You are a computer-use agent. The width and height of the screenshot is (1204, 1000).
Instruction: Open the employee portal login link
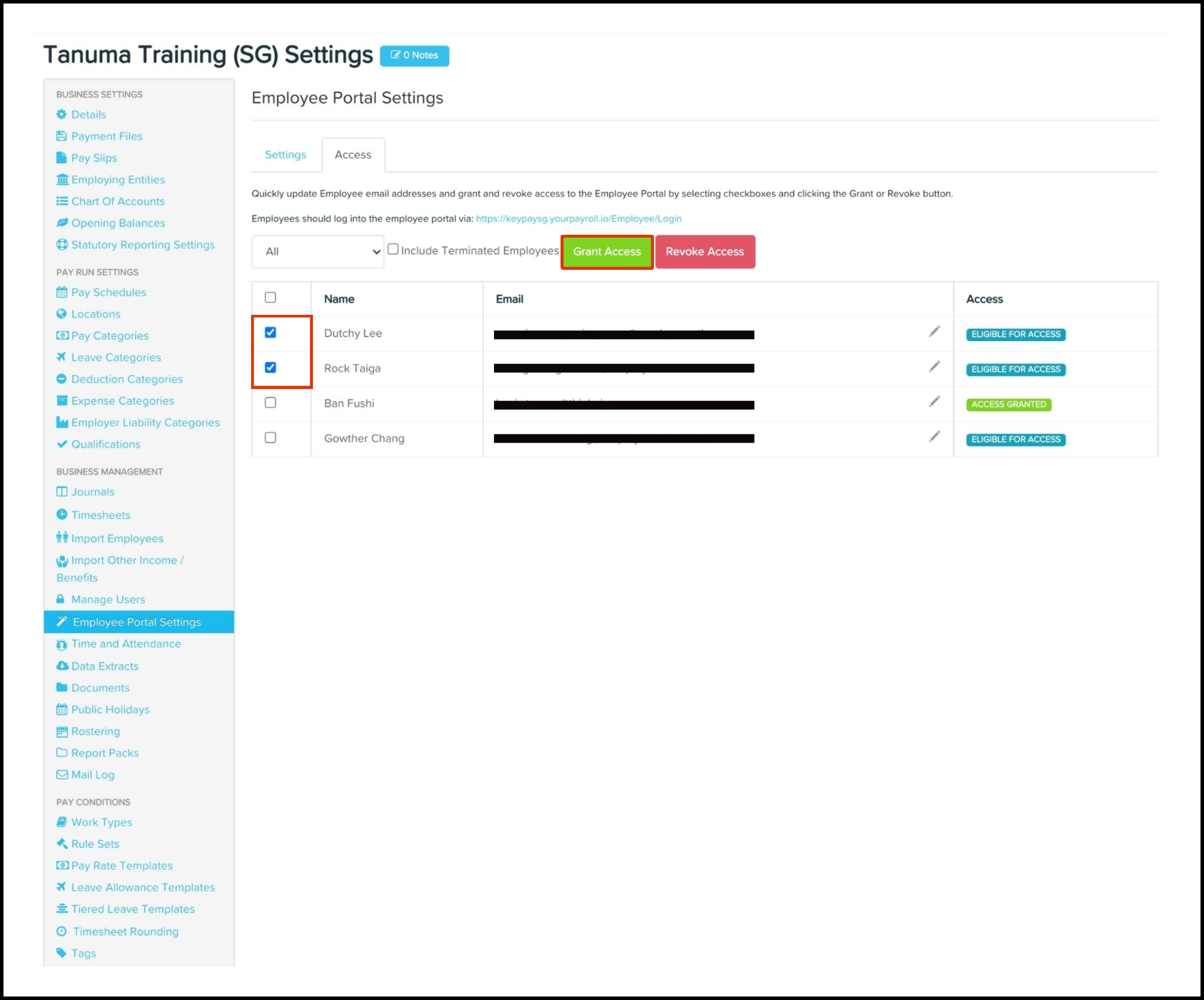tap(578, 218)
